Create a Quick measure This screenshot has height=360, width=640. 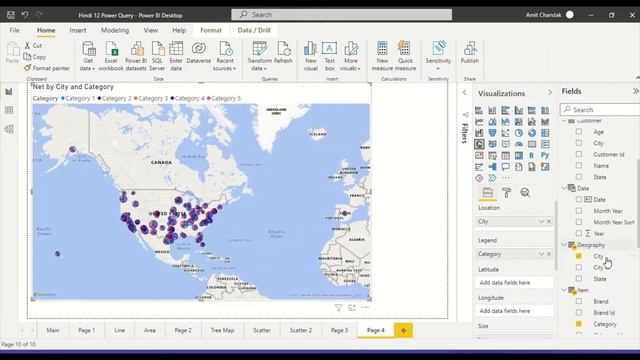405,56
